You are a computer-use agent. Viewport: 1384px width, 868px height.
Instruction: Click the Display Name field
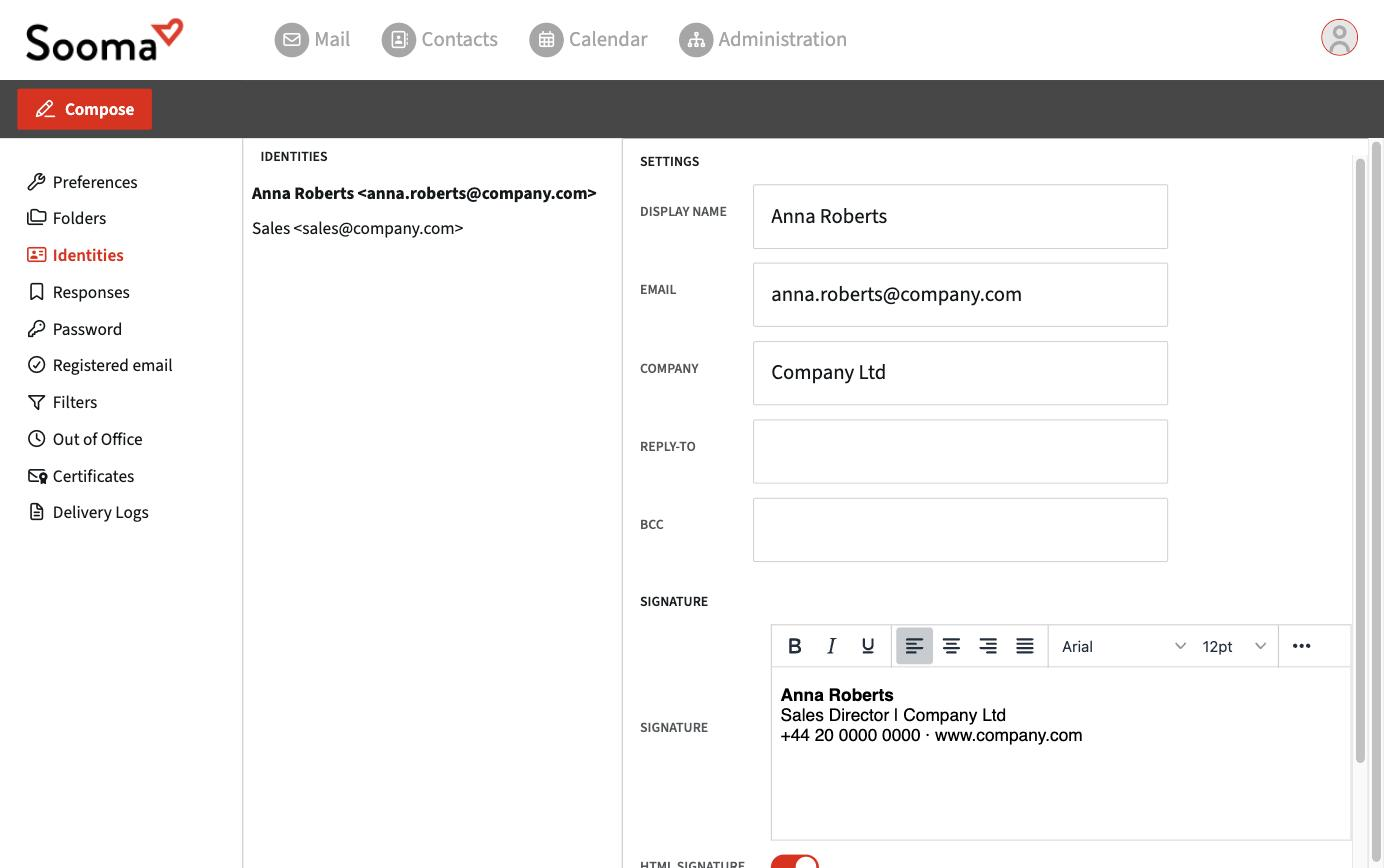click(x=960, y=216)
